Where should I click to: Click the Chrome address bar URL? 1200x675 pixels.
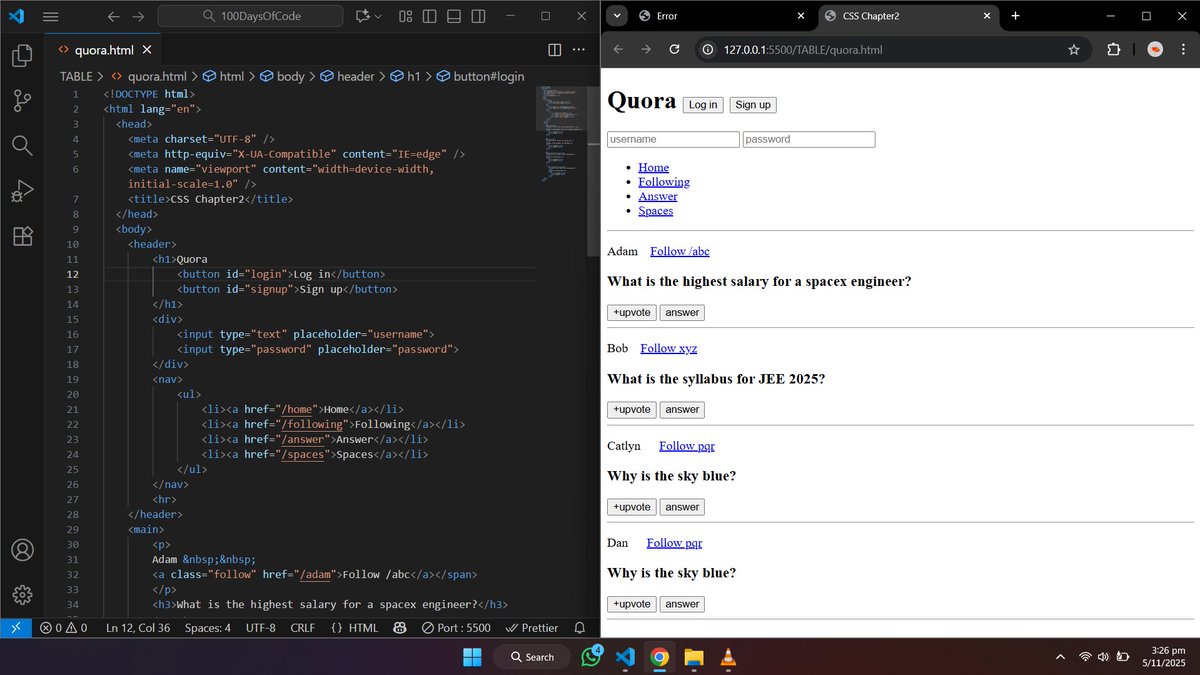(803, 49)
